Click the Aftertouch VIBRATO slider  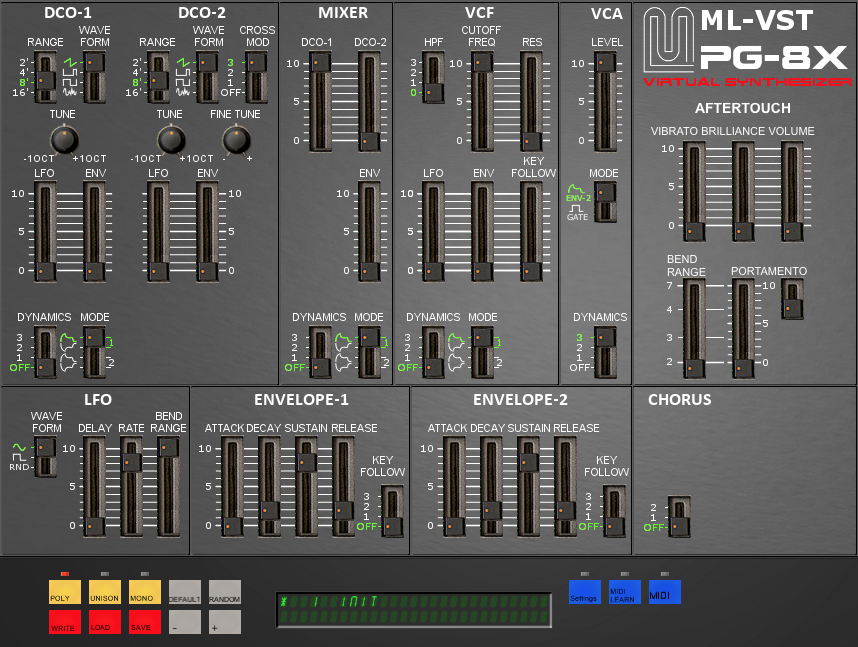coord(694,192)
